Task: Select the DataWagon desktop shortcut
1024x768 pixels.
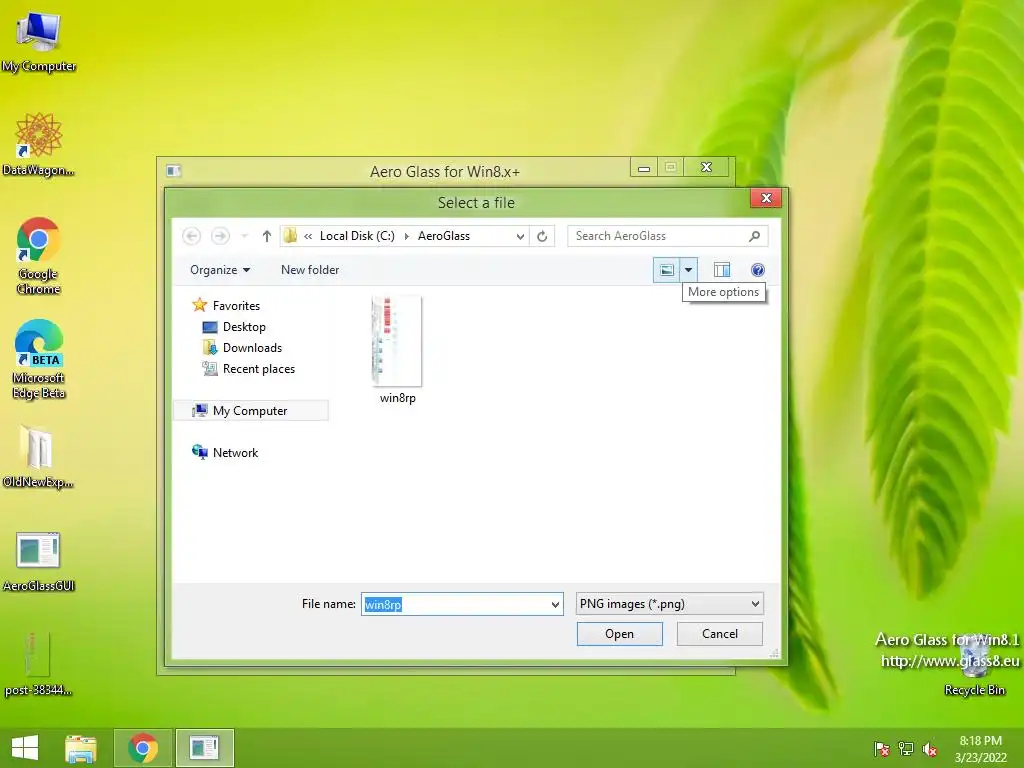Action: [39, 144]
